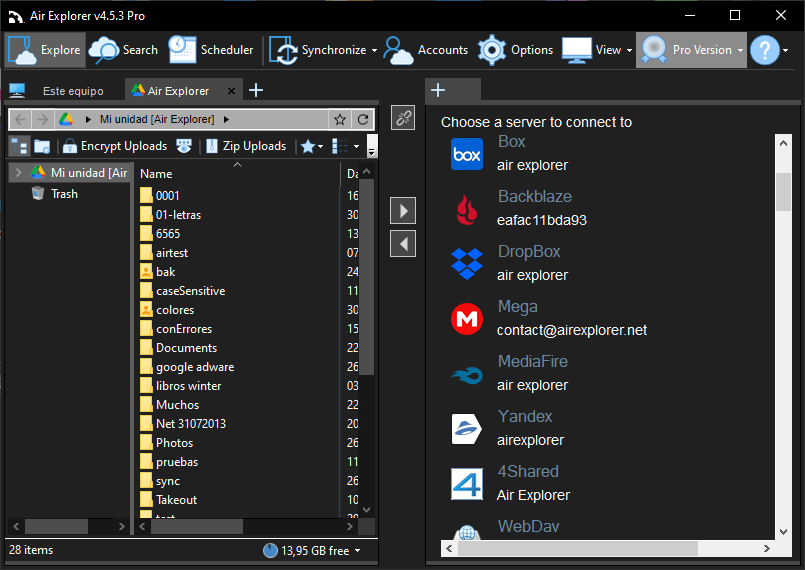The image size is (805, 570).
Task: Show toolbar overflow options
Action: point(372,146)
